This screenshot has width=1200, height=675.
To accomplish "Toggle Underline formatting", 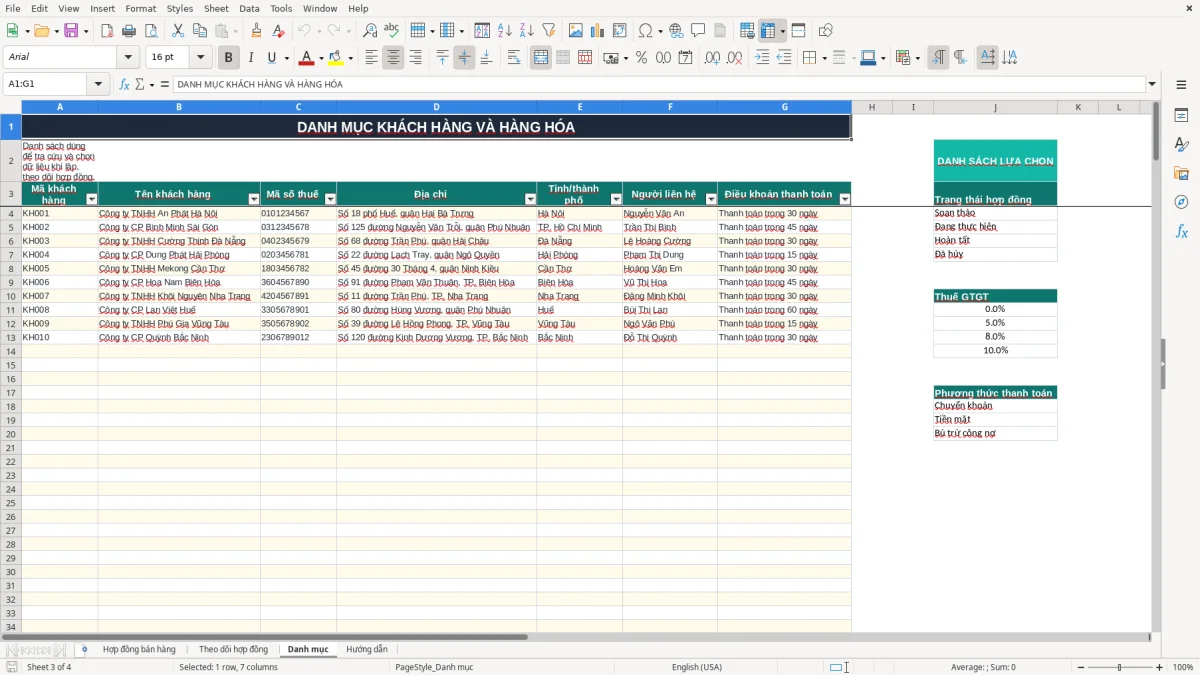I will [273, 58].
